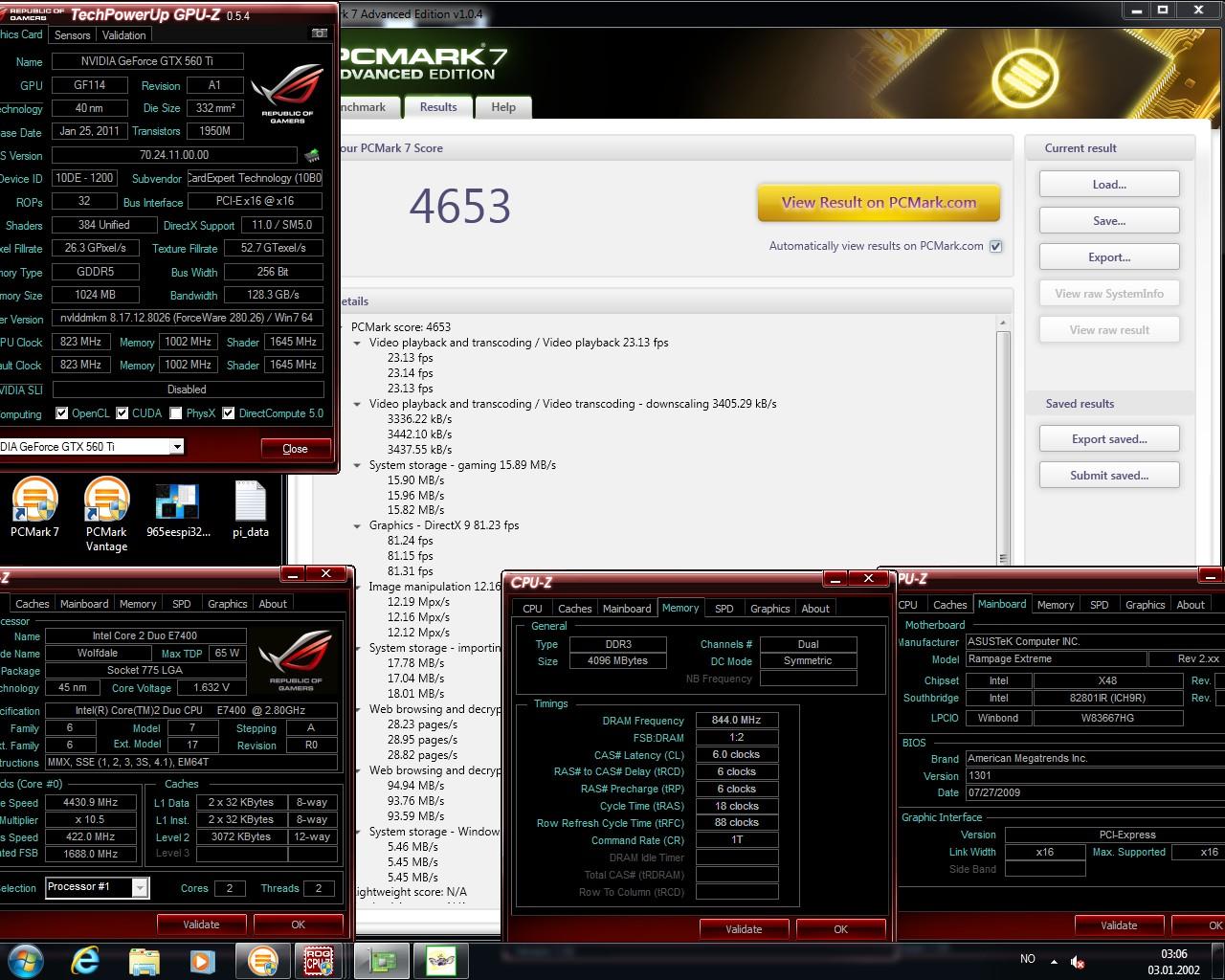Image resolution: width=1225 pixels, height=980 pixels.
Task: Collapse the Image manipulation node
Action: (x=357, y=587)
